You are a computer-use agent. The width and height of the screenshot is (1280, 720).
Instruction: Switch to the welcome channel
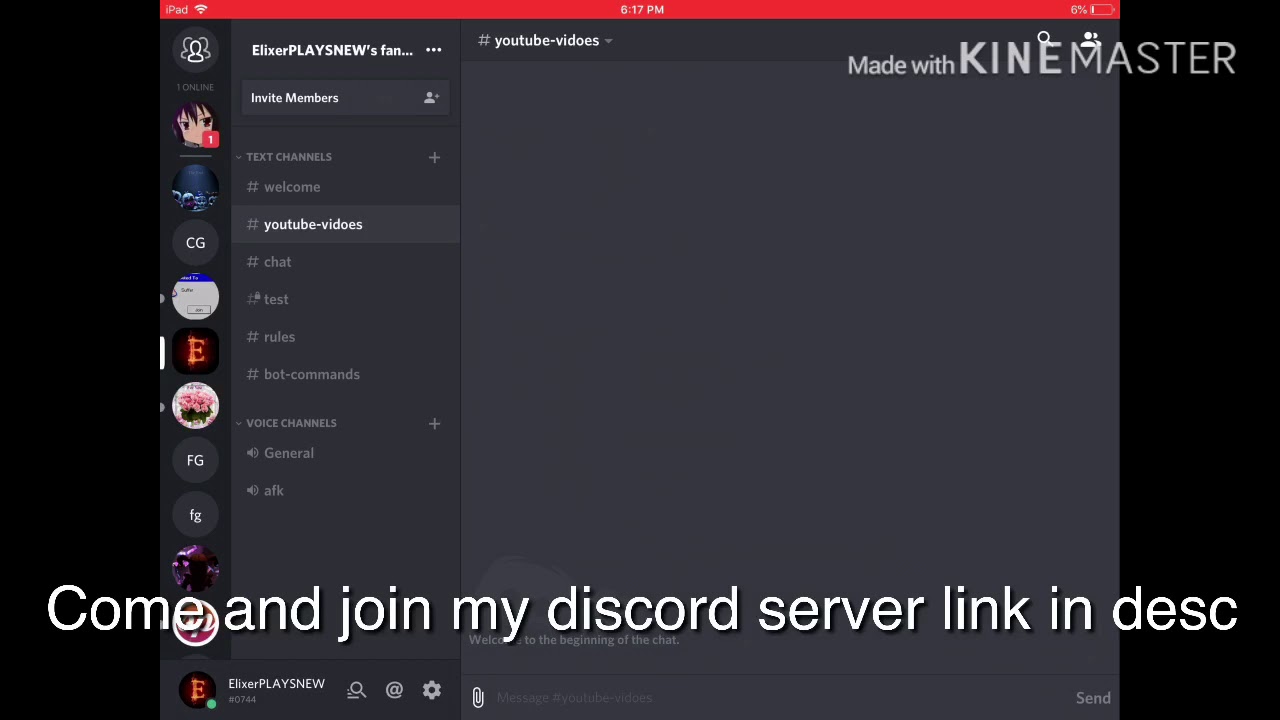point(346,187)
